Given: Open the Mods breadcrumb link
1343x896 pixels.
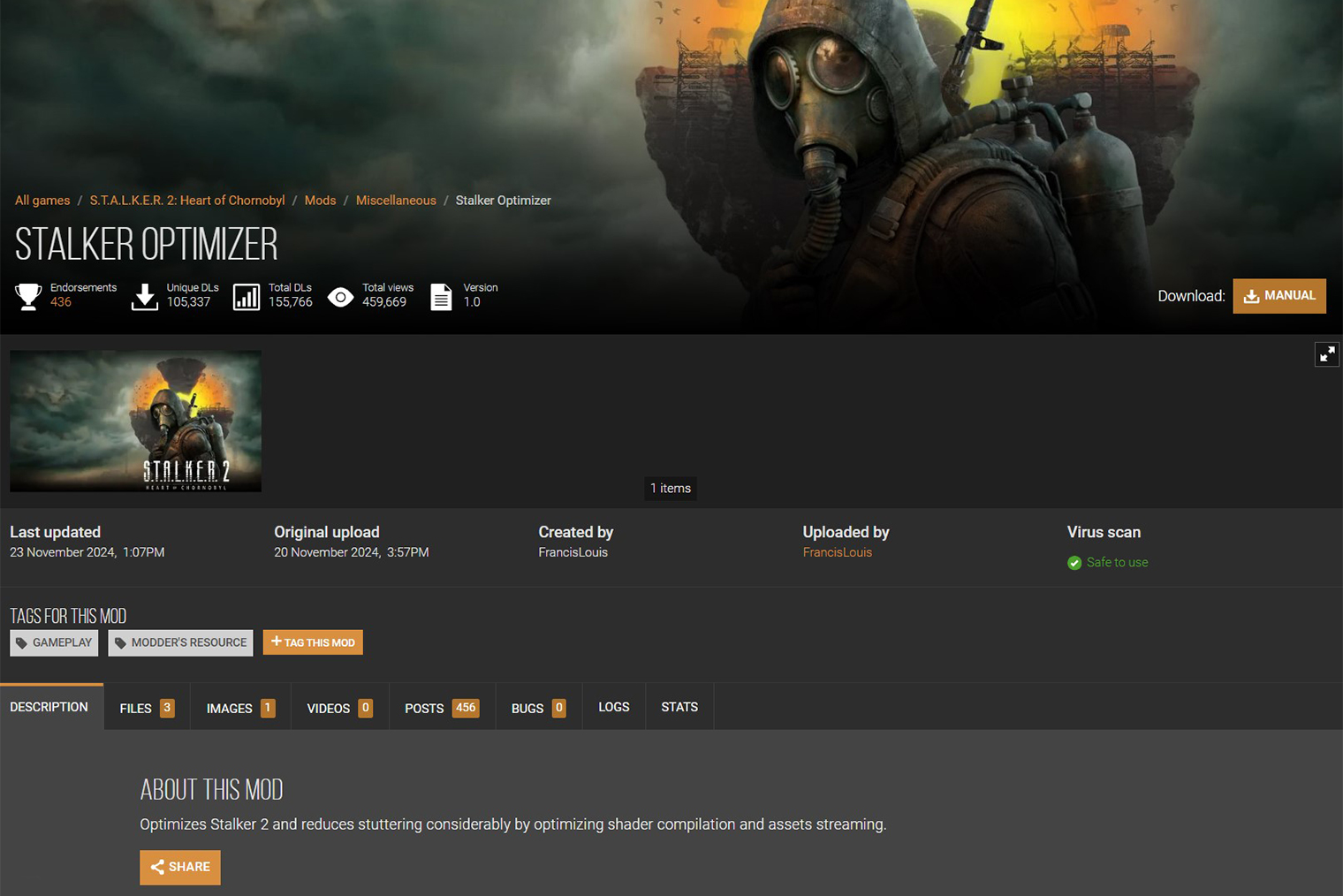Looking at the screenshot, I should pos(320,201).
